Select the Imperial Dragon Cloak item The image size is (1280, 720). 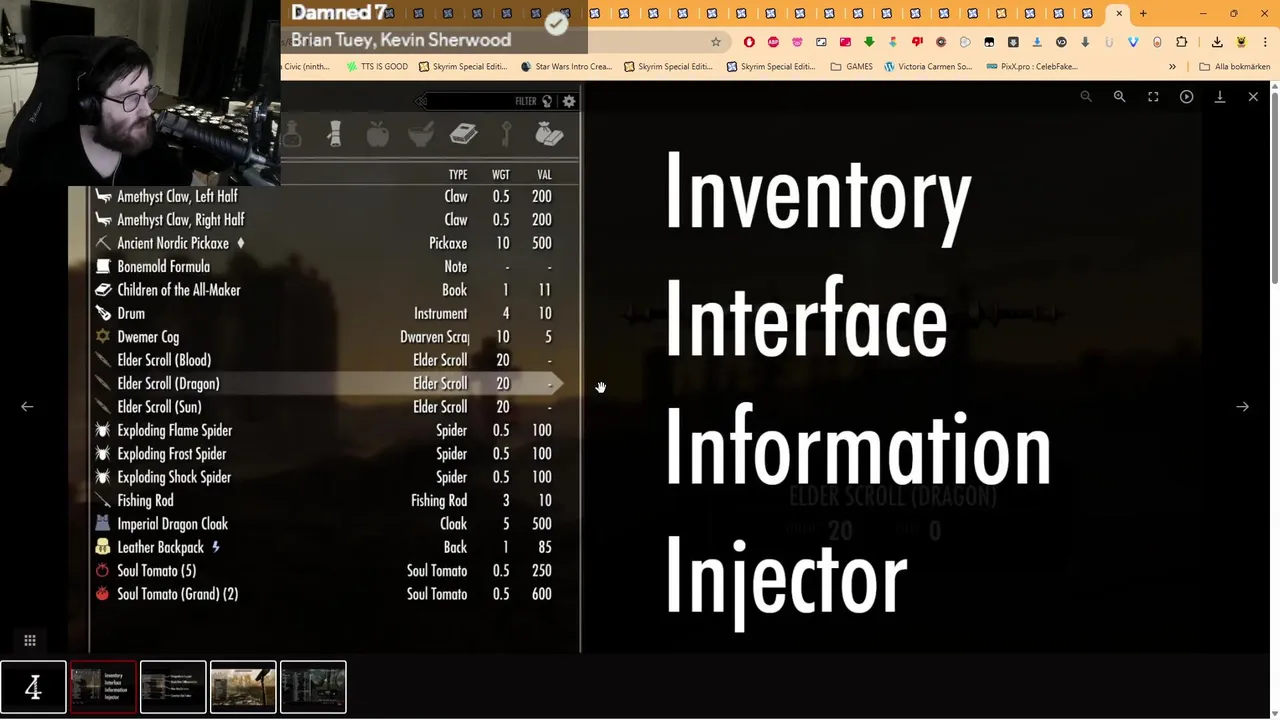click(x=326, y=524)
